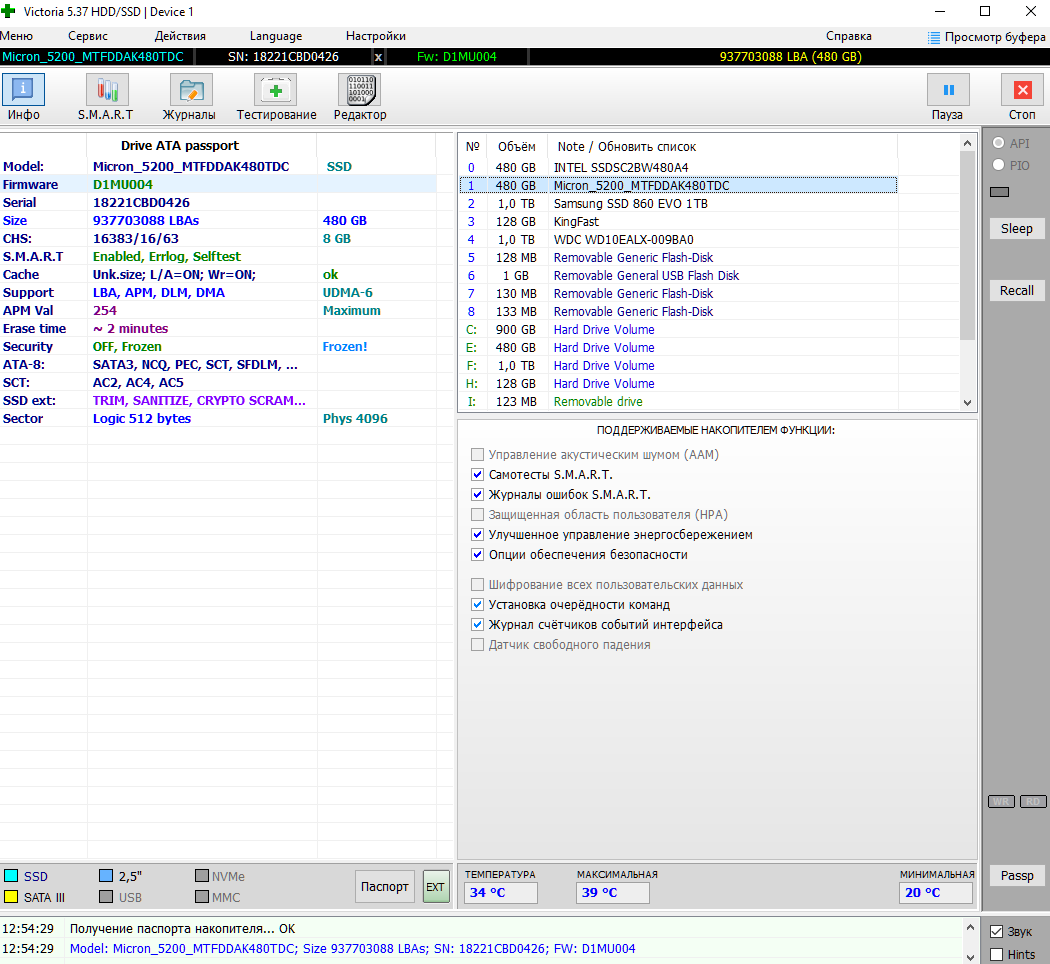Image resolution: width=1050 pixels, height=964 pixels.
Task: Open the Сервис menu
Action: coord(88,36)
